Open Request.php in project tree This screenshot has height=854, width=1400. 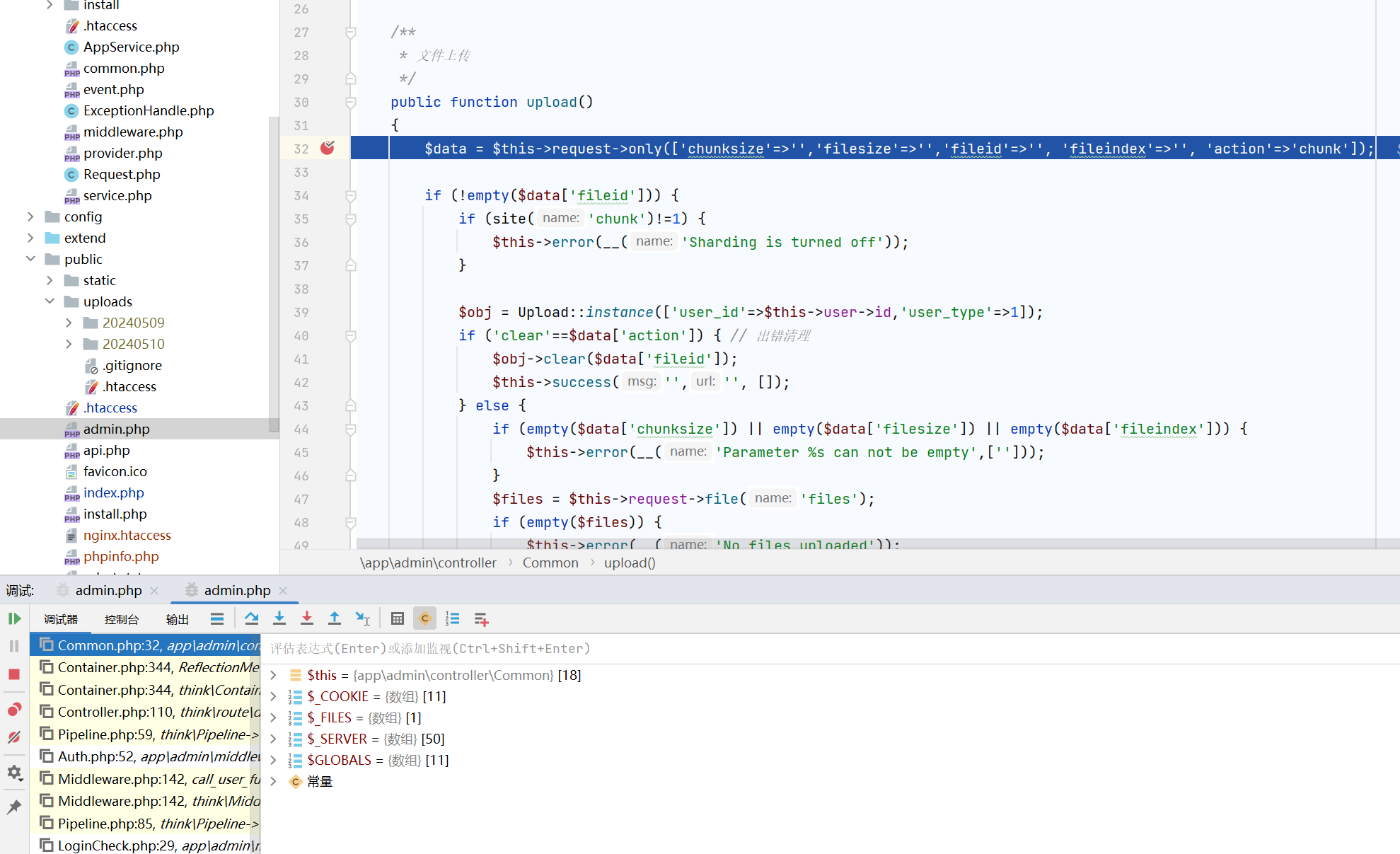point(122,174)
